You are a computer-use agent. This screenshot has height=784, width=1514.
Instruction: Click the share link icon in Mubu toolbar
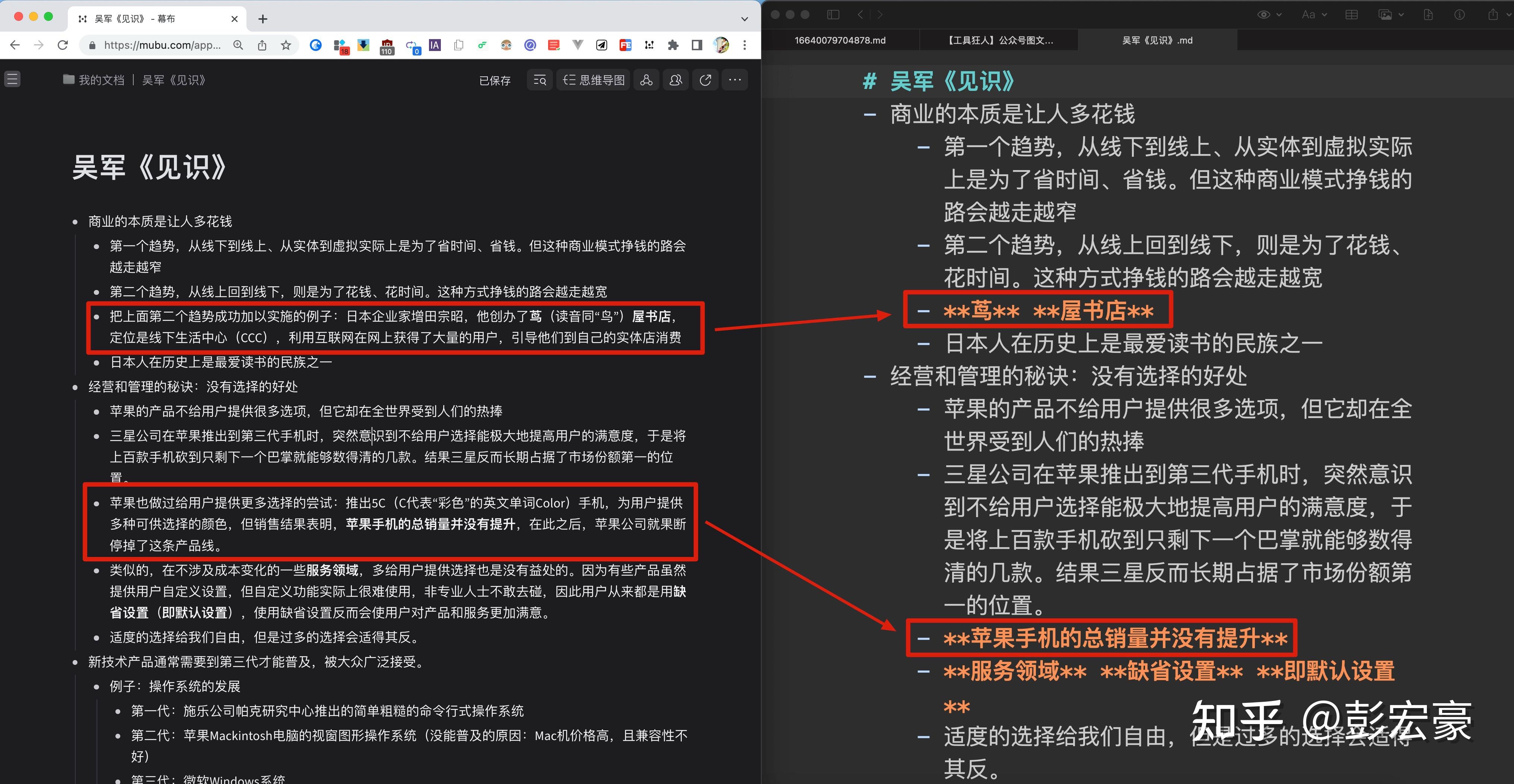point(705,79)
